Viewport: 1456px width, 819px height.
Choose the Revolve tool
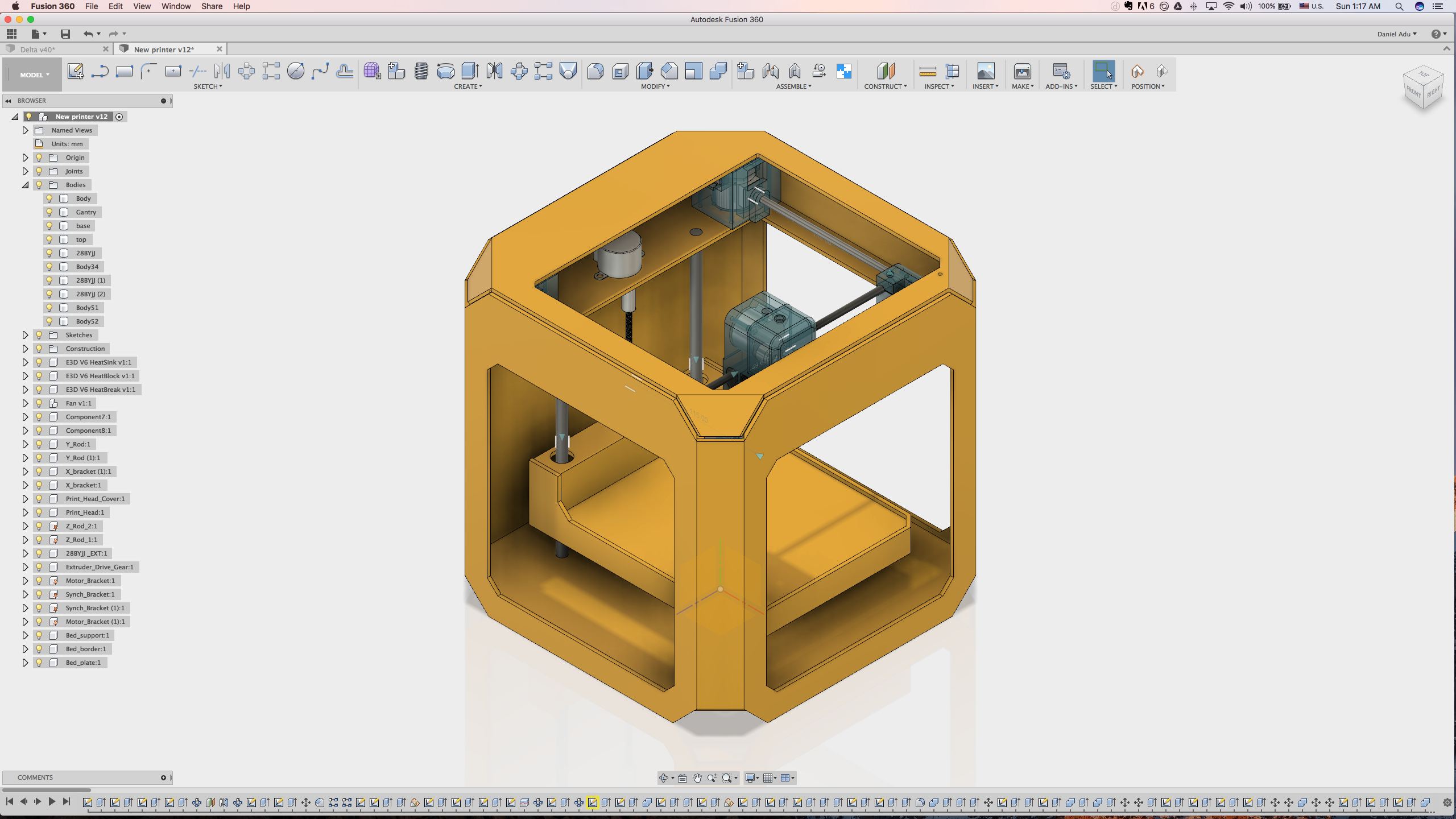click(445, 71)
